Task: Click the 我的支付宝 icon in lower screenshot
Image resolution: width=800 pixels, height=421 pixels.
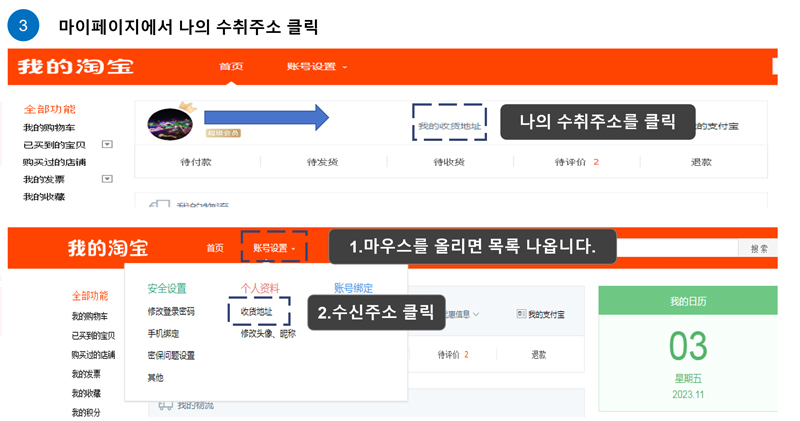Action: [x=522, y=314]
